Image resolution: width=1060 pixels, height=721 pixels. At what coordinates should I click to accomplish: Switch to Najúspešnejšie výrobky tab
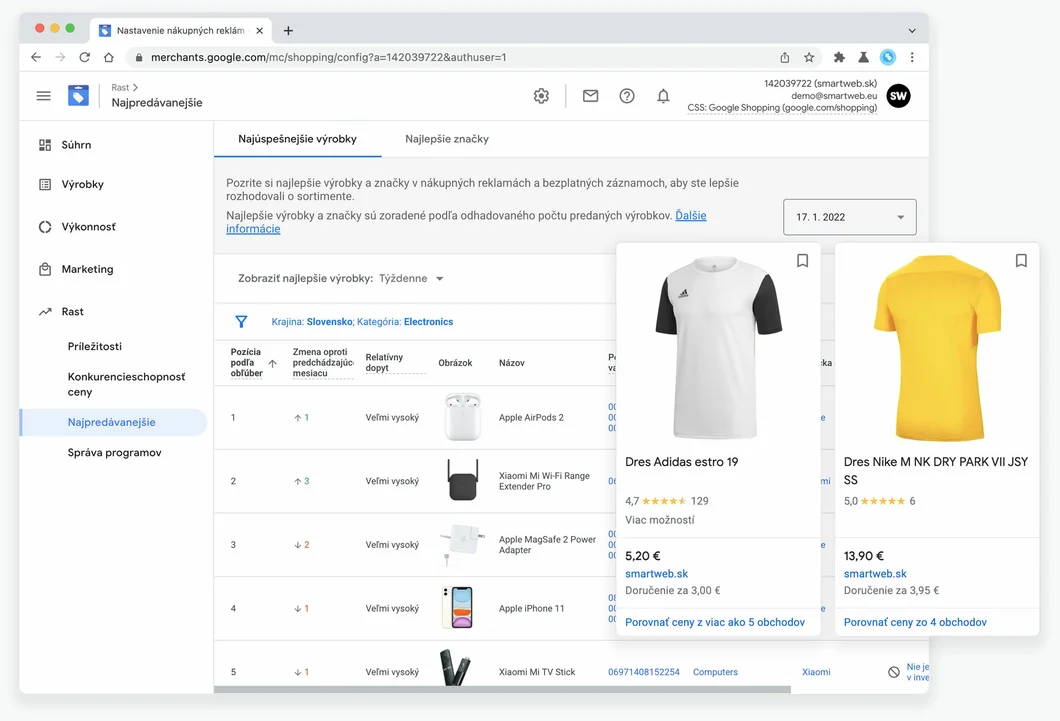(x=297, y=139)
